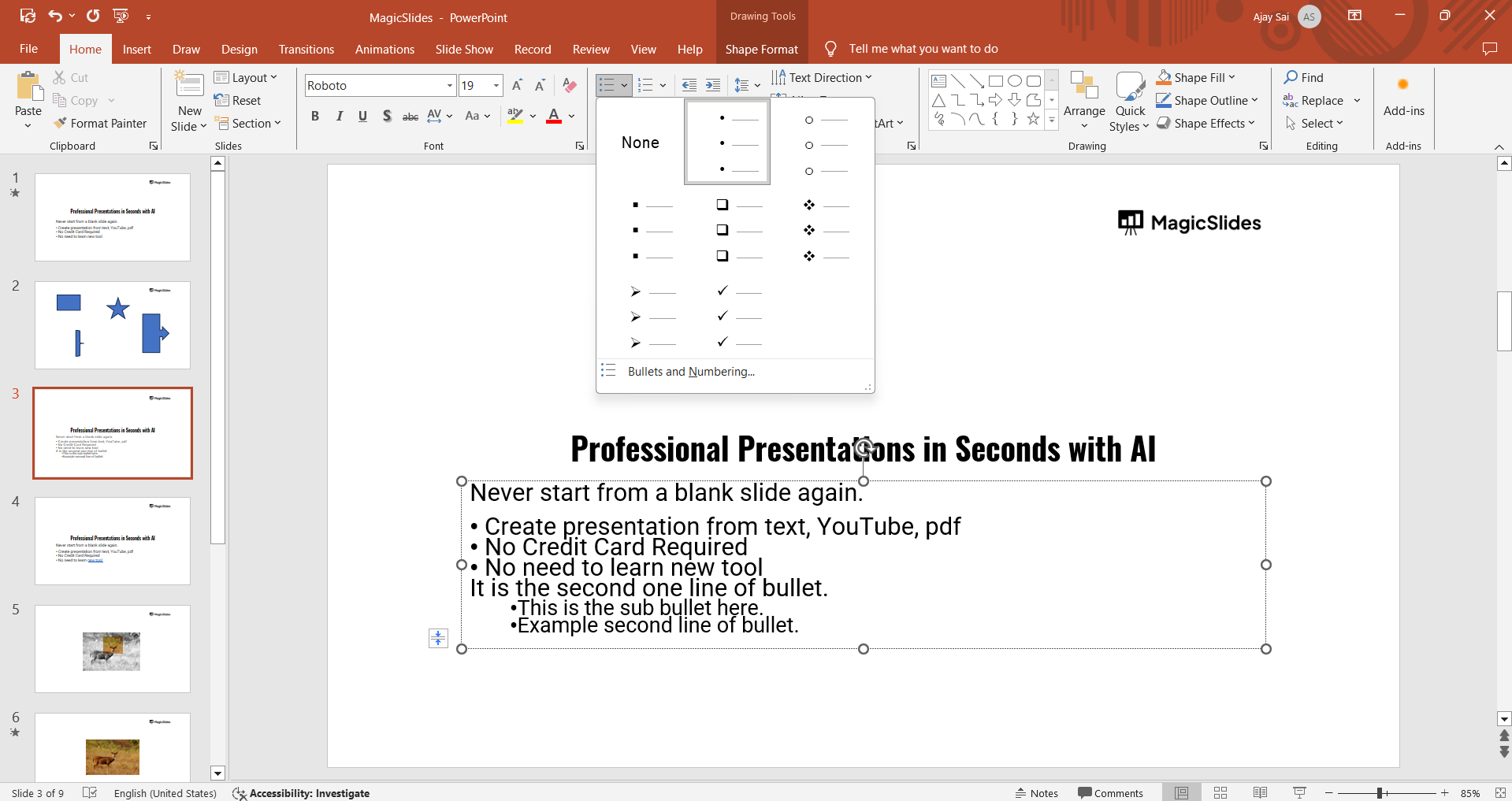Select the Format Painter tool
1512x801 pixels.
point(100,123)
